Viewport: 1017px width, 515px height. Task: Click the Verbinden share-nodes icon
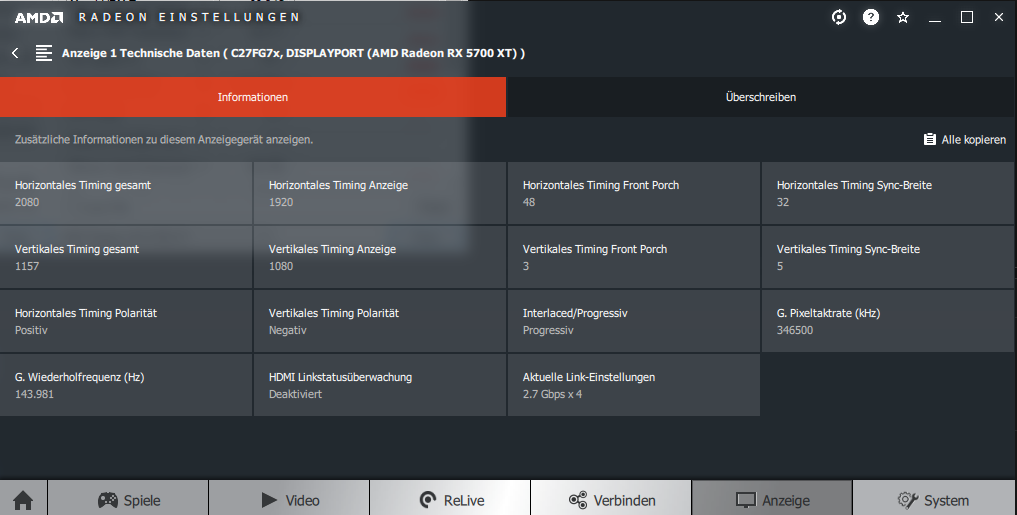pos(578,500)
